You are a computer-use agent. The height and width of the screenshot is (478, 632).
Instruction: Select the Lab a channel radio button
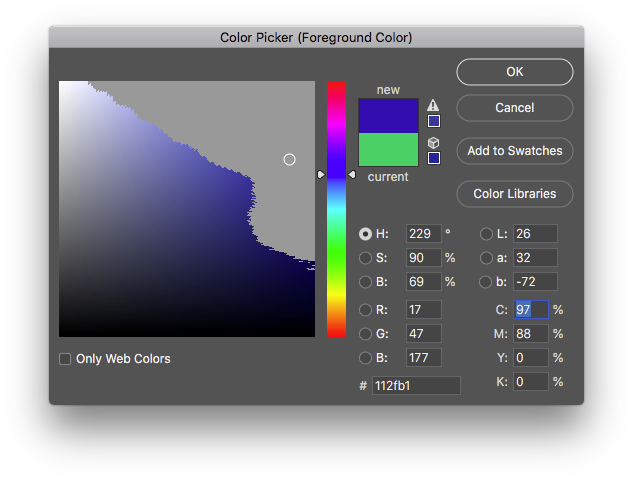click(487, 258)
